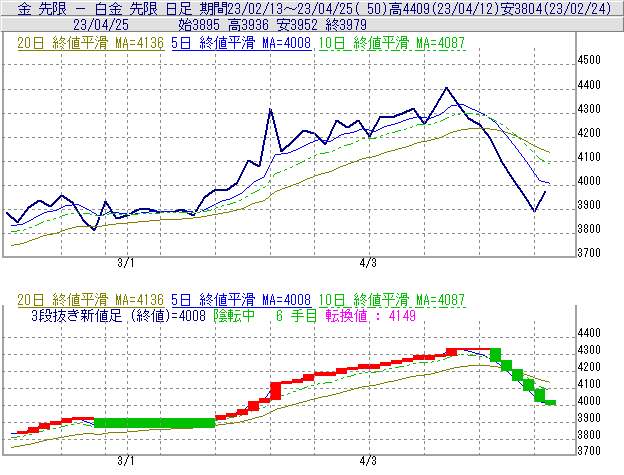Click the 4300 label on upper chart axis
Screen dimensions: 624x475
589,109
